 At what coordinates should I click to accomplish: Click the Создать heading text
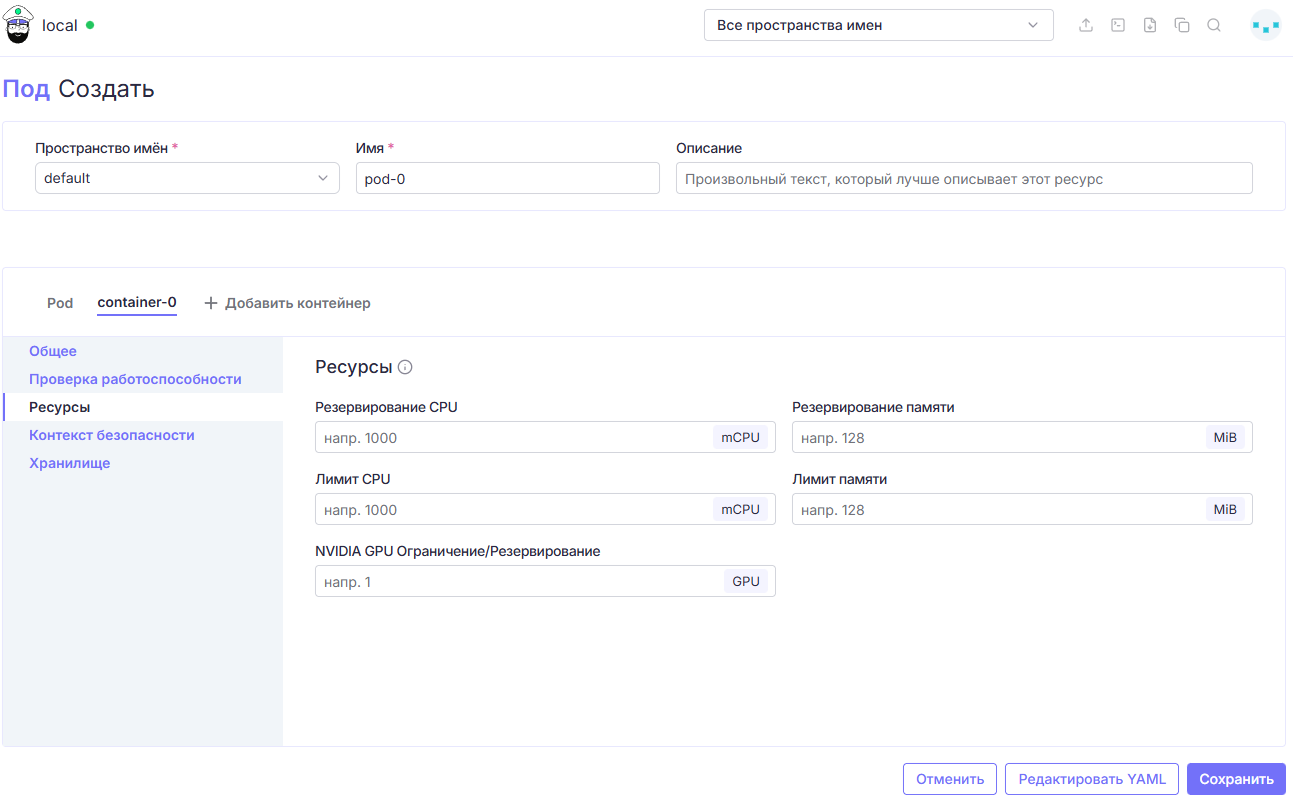(x=106, y=89)
